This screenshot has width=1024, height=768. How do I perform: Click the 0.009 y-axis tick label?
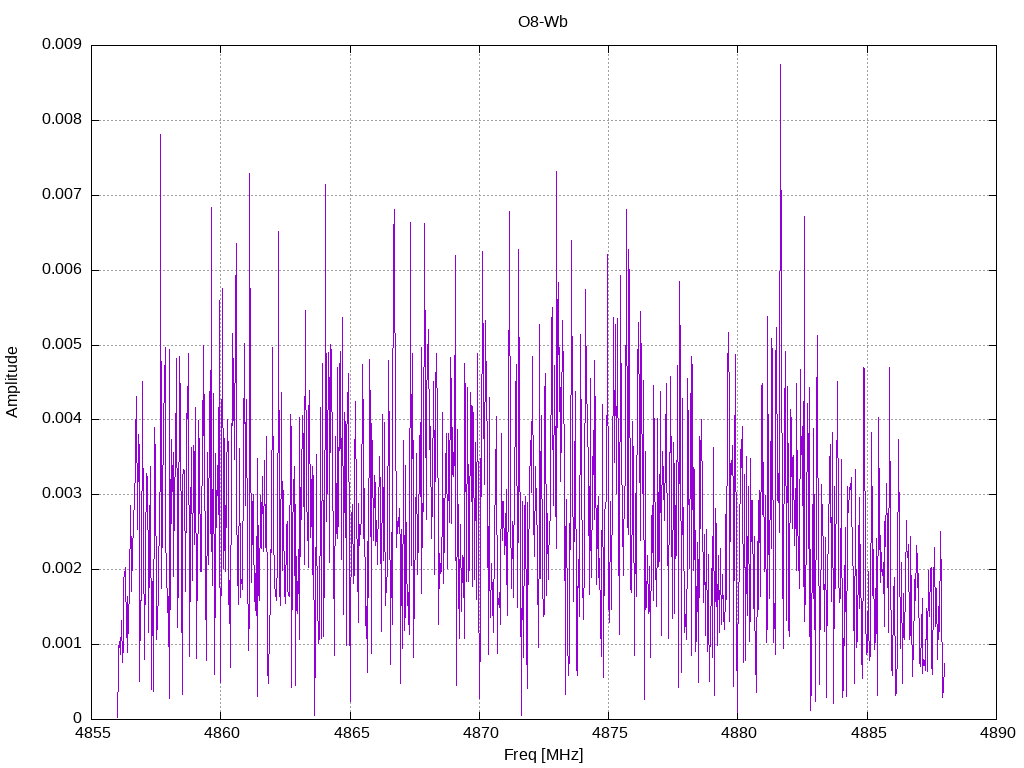point(61,44)
